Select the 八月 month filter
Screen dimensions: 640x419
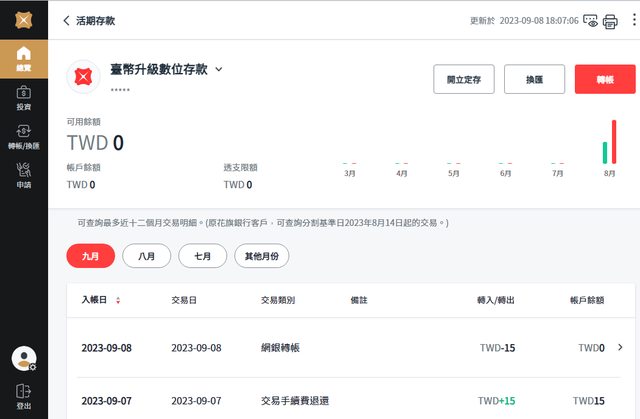coord(146,256)
